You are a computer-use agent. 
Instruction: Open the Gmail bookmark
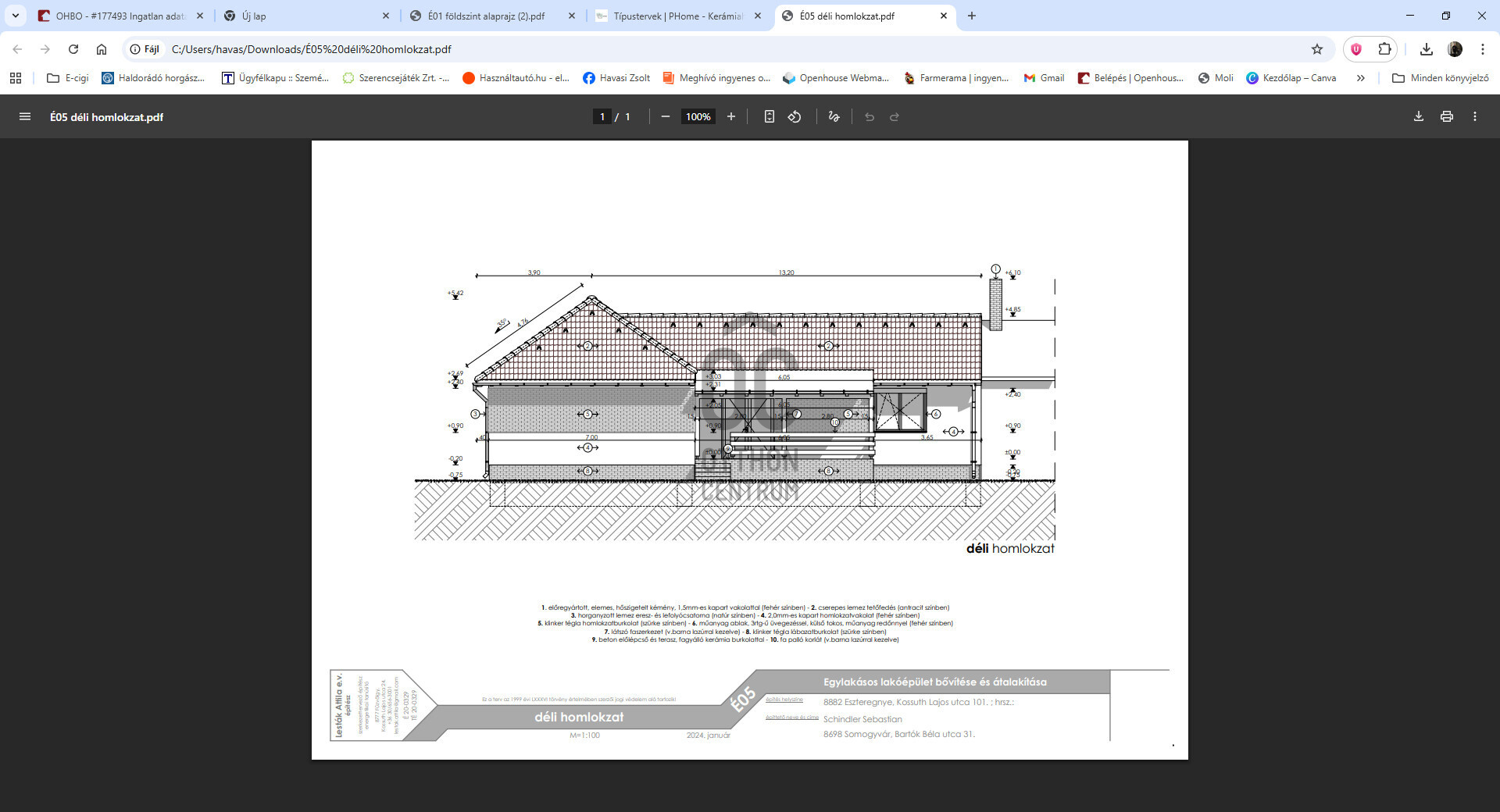pyautogui.click(x=1044, y=78)
